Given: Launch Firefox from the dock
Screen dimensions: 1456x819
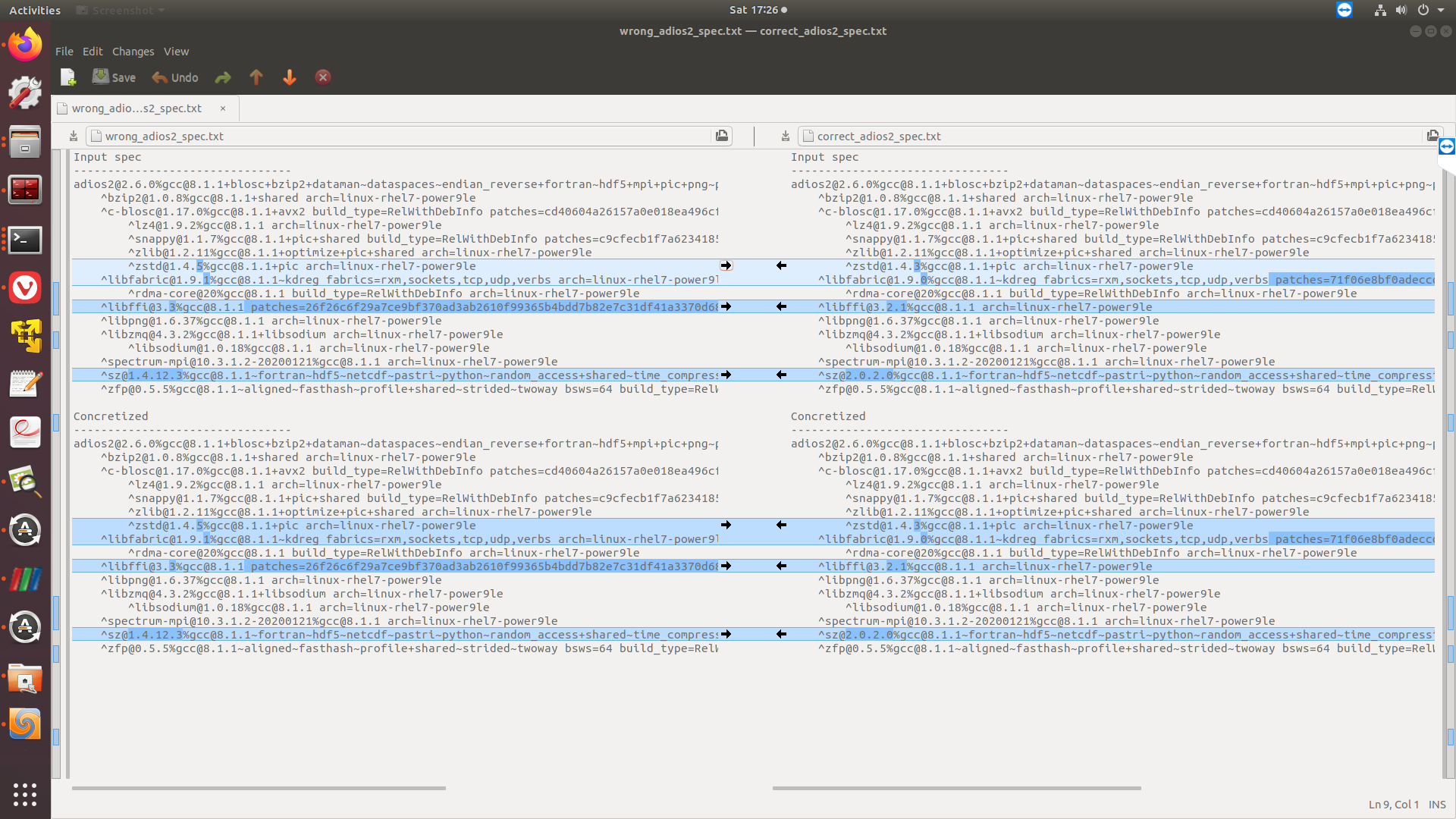Looking at the screenshot, I should (24, 43).
